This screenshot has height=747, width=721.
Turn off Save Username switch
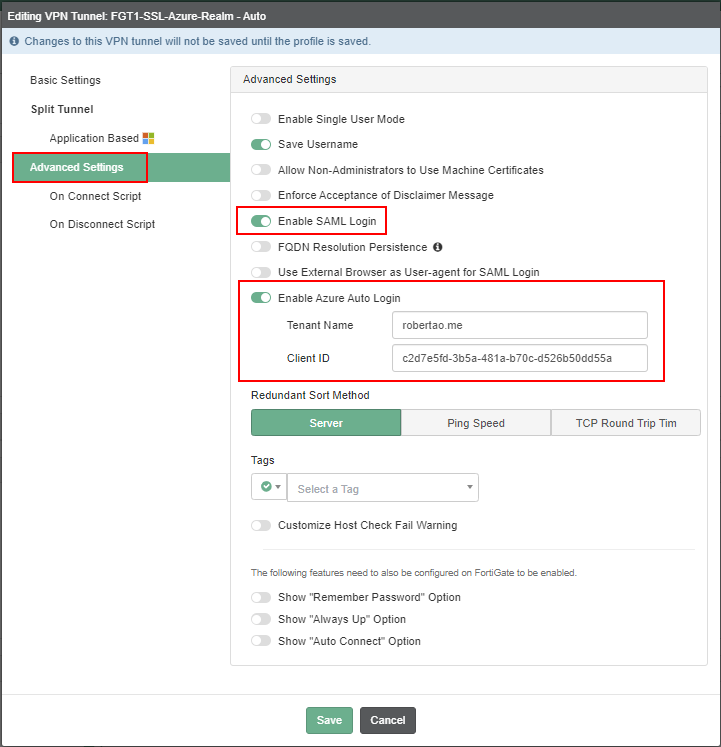(x=261, y=144)
